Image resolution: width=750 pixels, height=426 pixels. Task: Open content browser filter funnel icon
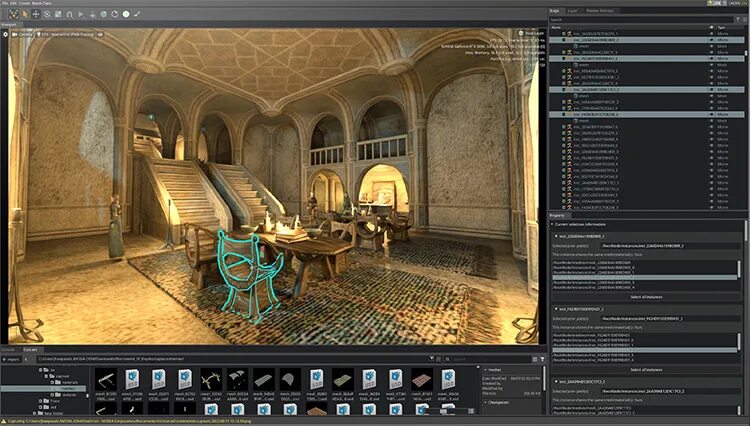point(542,359)
